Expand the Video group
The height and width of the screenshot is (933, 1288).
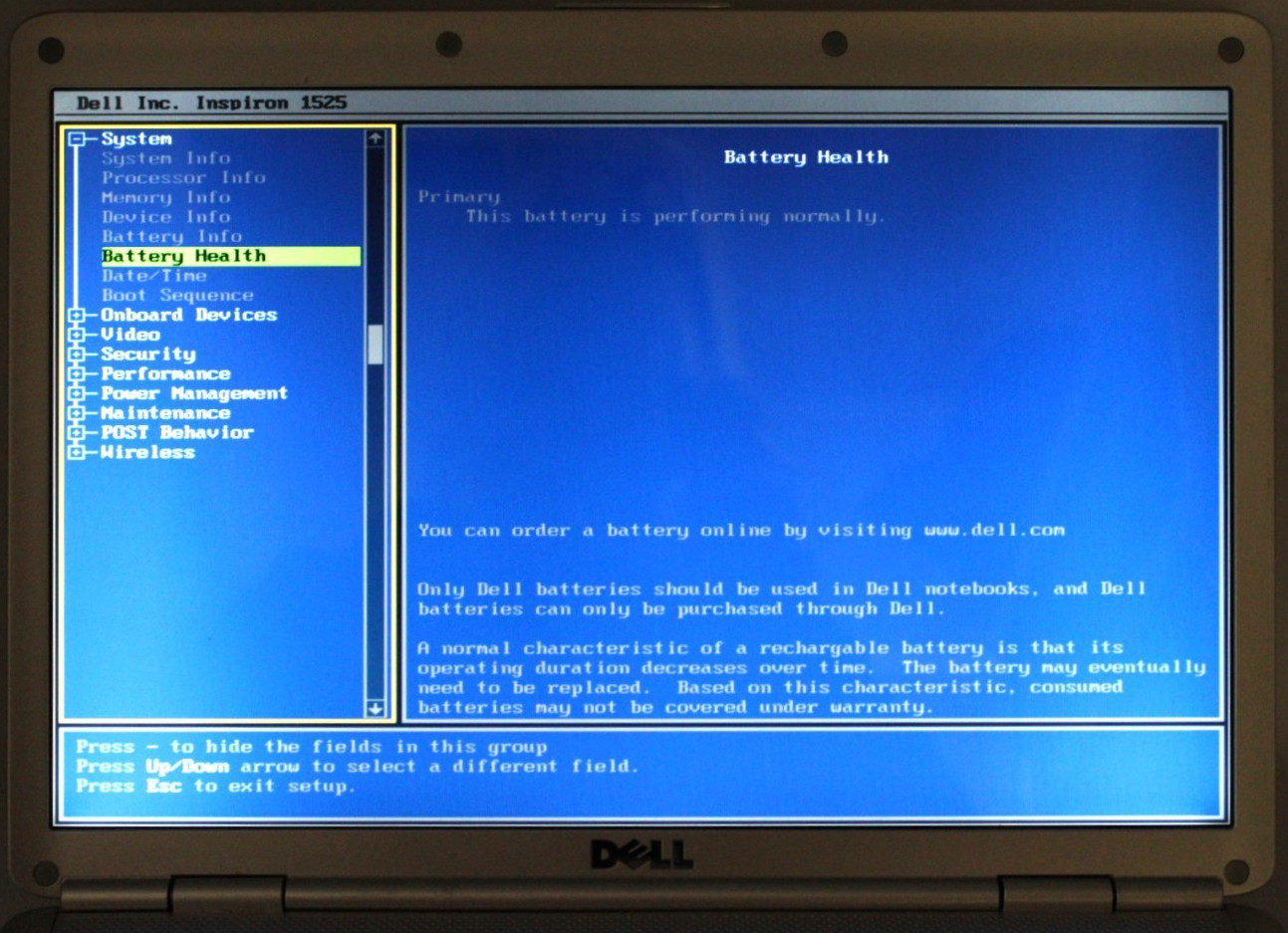[x=77, y=335]
